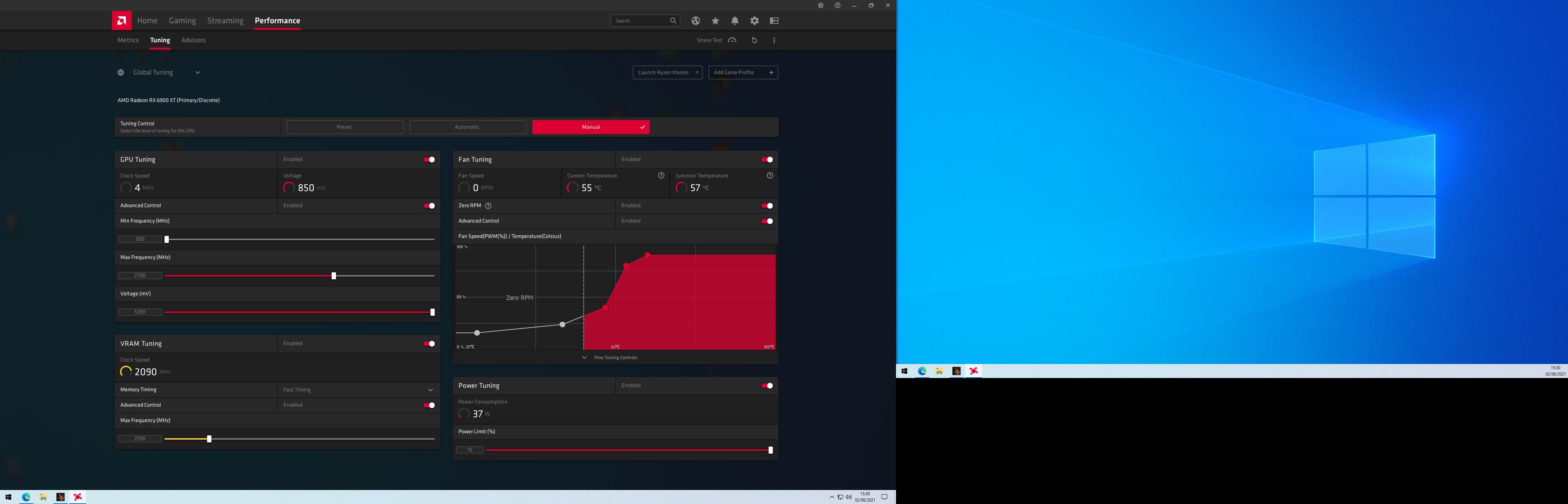Toggle VRAM Tuning enabled switch

pos(429,344)
